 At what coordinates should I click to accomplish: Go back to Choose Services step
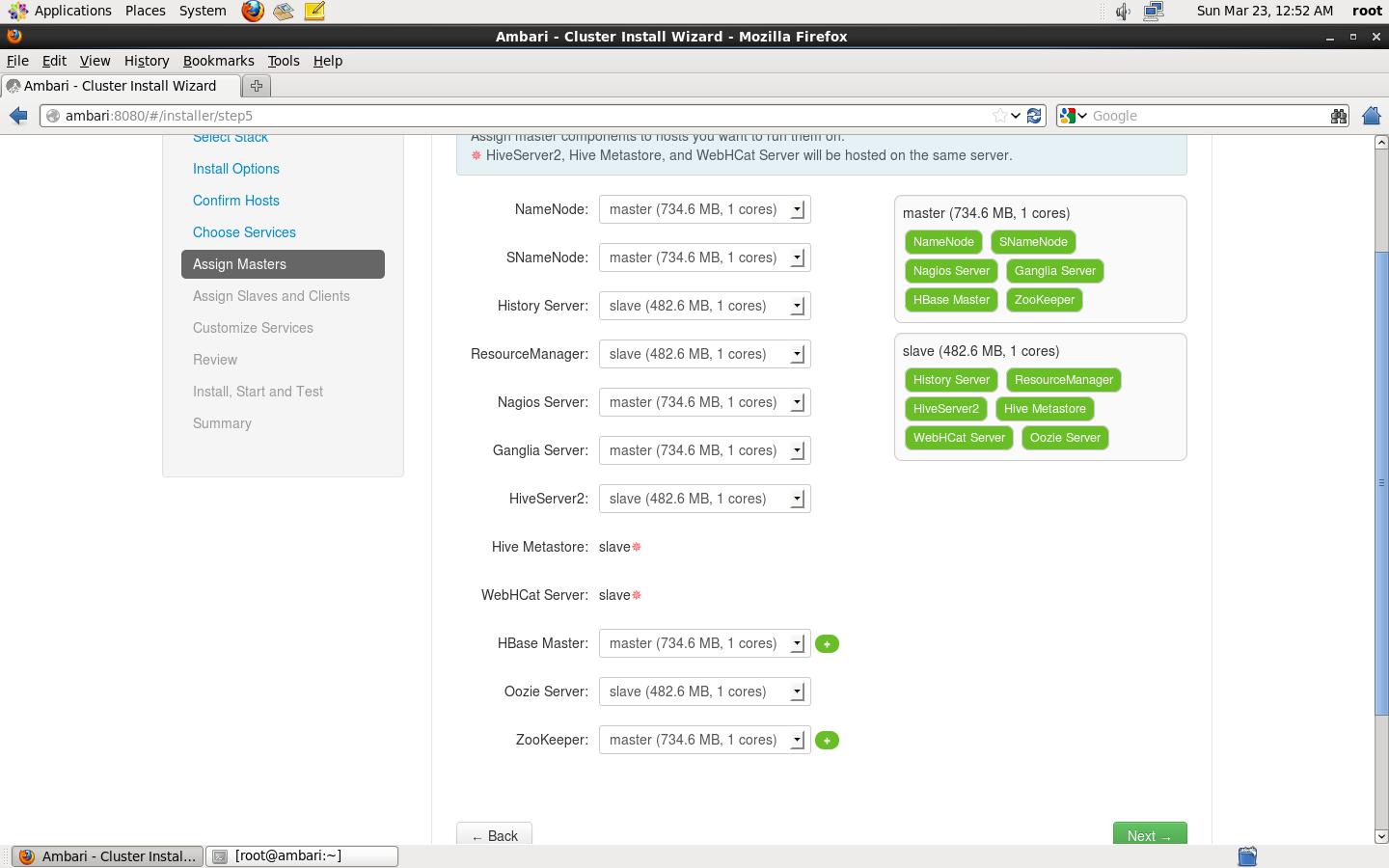(x=244, y=232)
